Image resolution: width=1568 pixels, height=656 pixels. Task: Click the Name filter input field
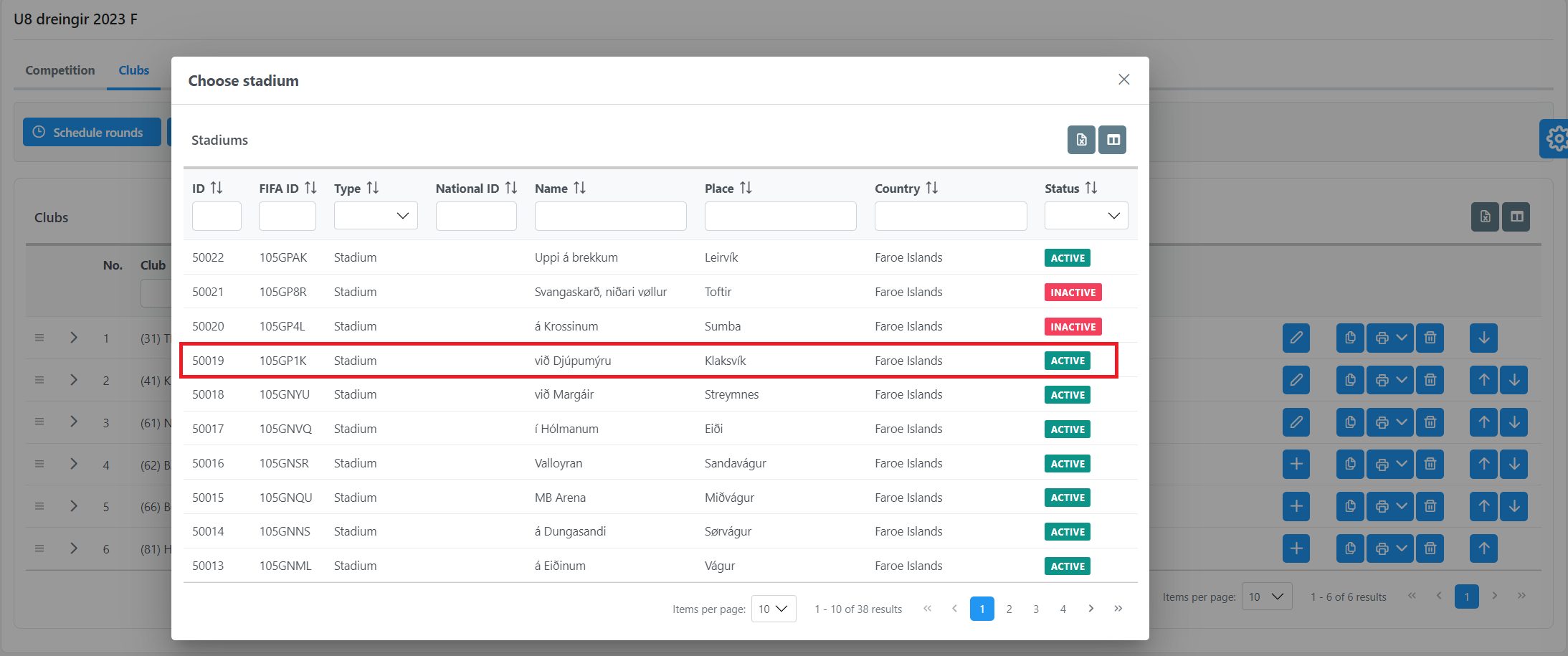[x=610, y=216]
